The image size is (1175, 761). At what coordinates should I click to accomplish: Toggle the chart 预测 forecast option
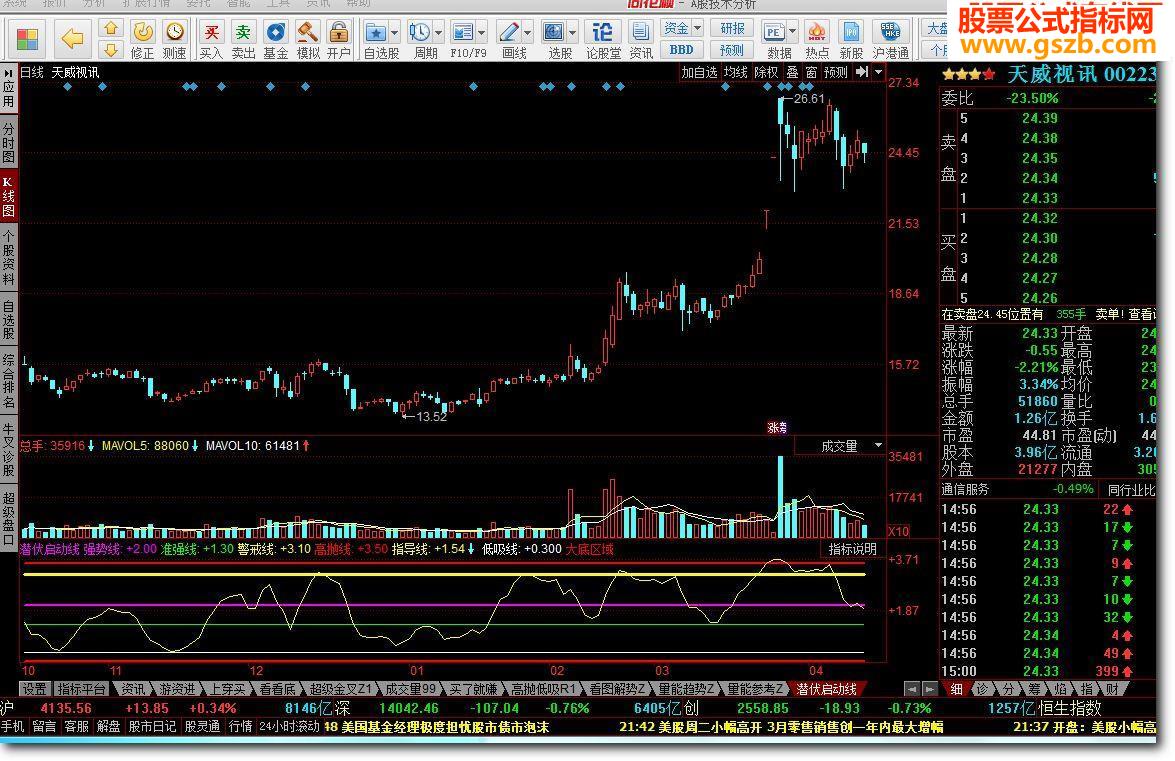[836, 72]
